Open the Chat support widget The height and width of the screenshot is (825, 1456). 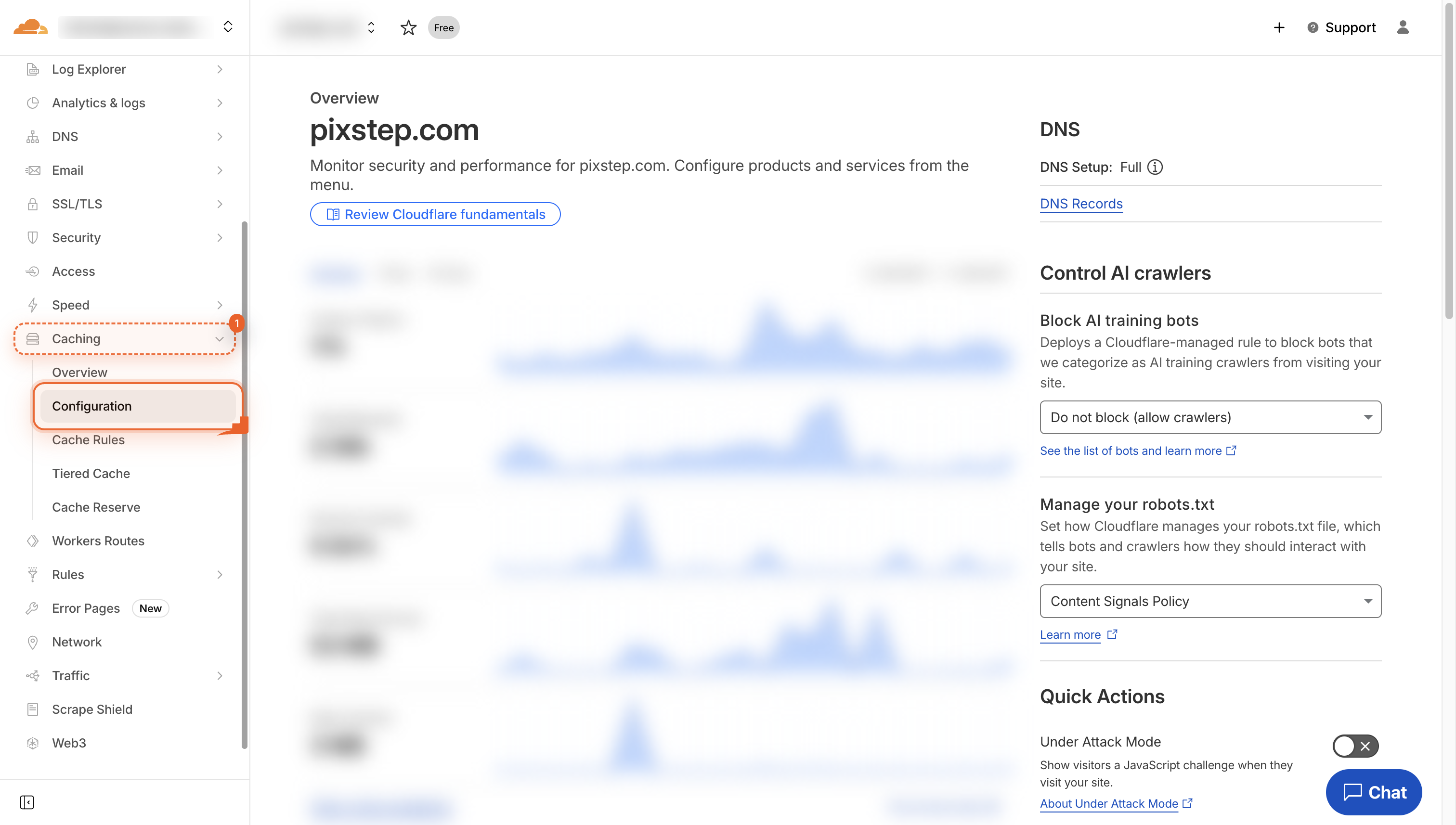point(1374,792)
